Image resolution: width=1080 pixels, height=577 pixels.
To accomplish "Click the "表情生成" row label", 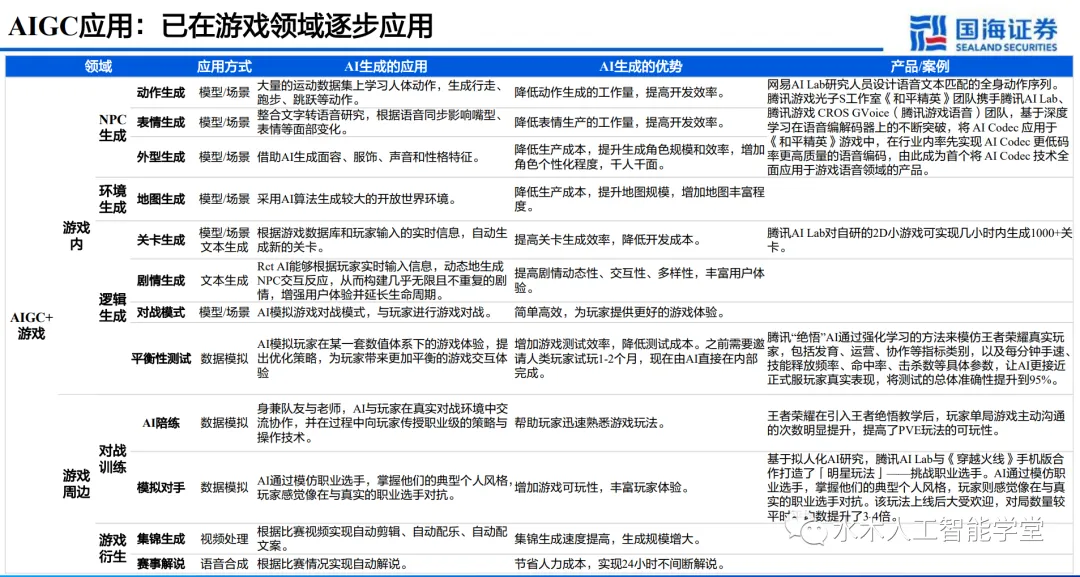I will [x=161, y=123].
